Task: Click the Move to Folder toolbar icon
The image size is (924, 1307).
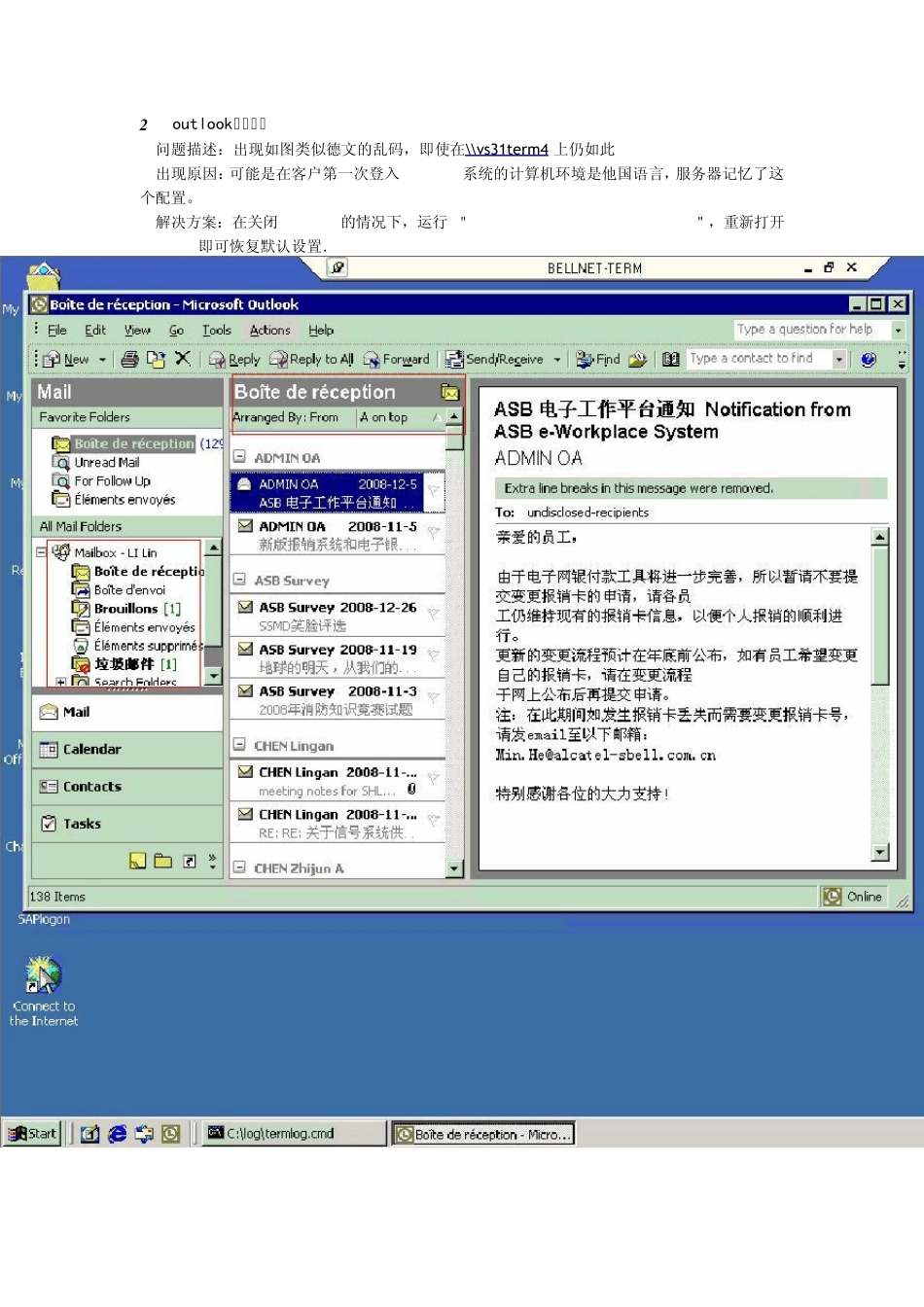Action: pyautogui.click(x=156, y=359)
